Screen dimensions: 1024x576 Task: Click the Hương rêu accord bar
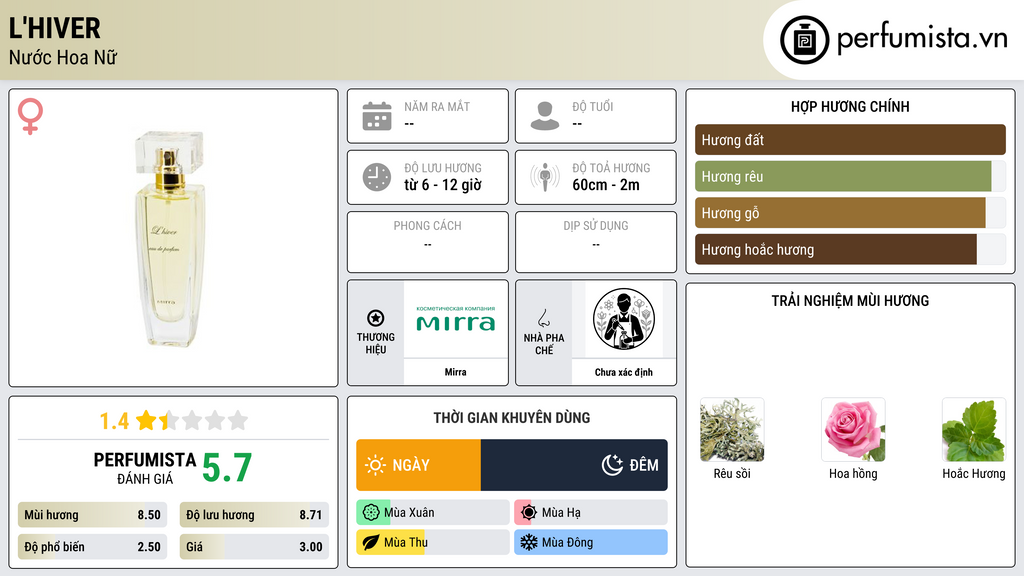click(x=850, y=176)
